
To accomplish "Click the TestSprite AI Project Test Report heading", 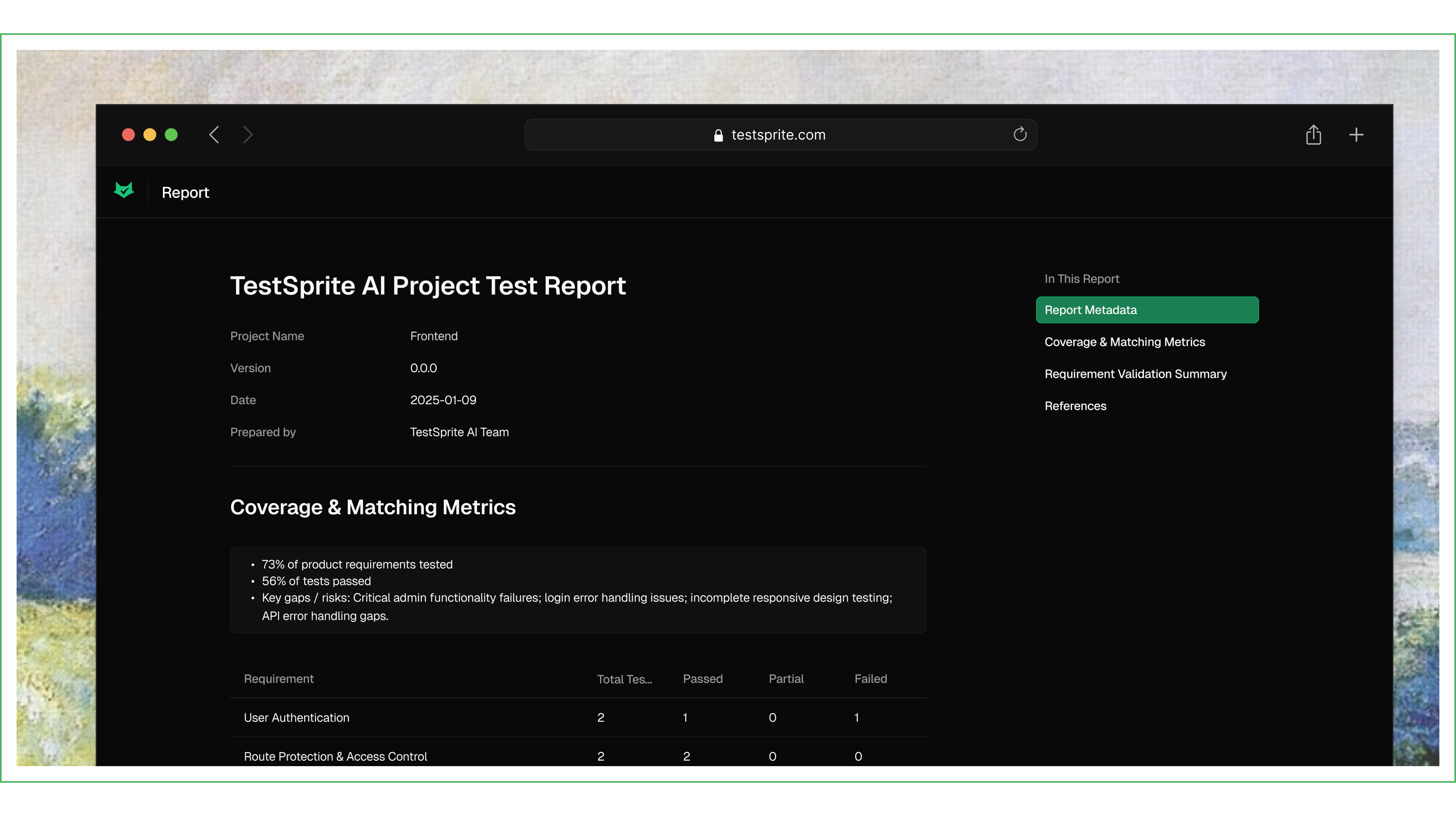I will tap(428, 285).
